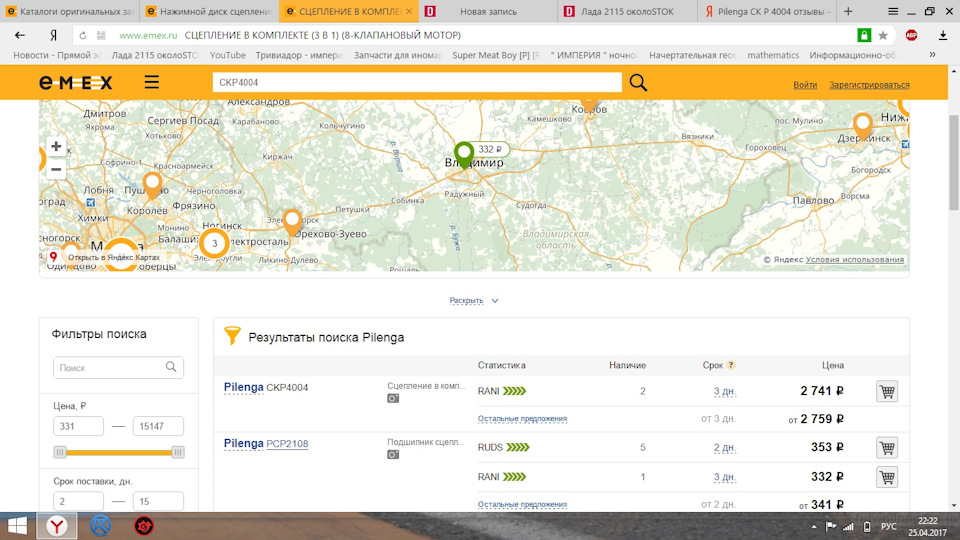Viewport: 960px width, 540px height.
Task: Open mathematics bookmark
Action: 773,55
